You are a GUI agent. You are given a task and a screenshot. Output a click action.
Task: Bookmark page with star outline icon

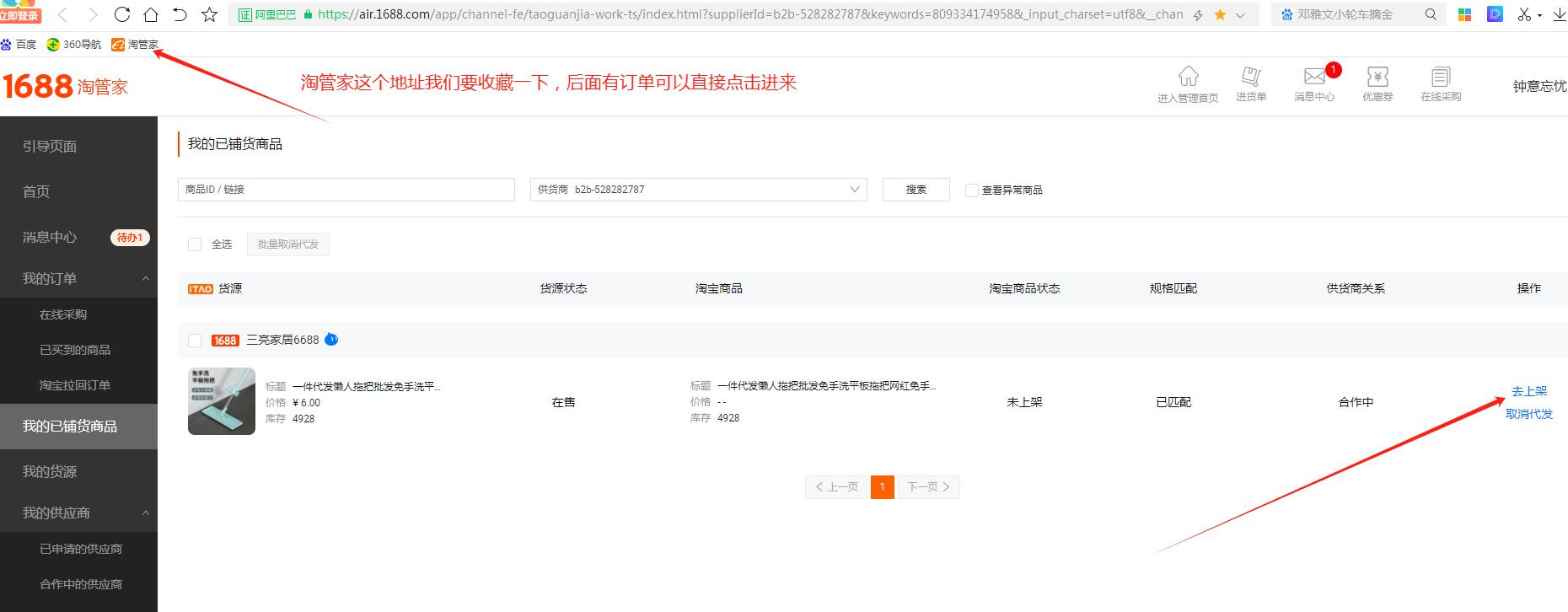tap(210, 14)
